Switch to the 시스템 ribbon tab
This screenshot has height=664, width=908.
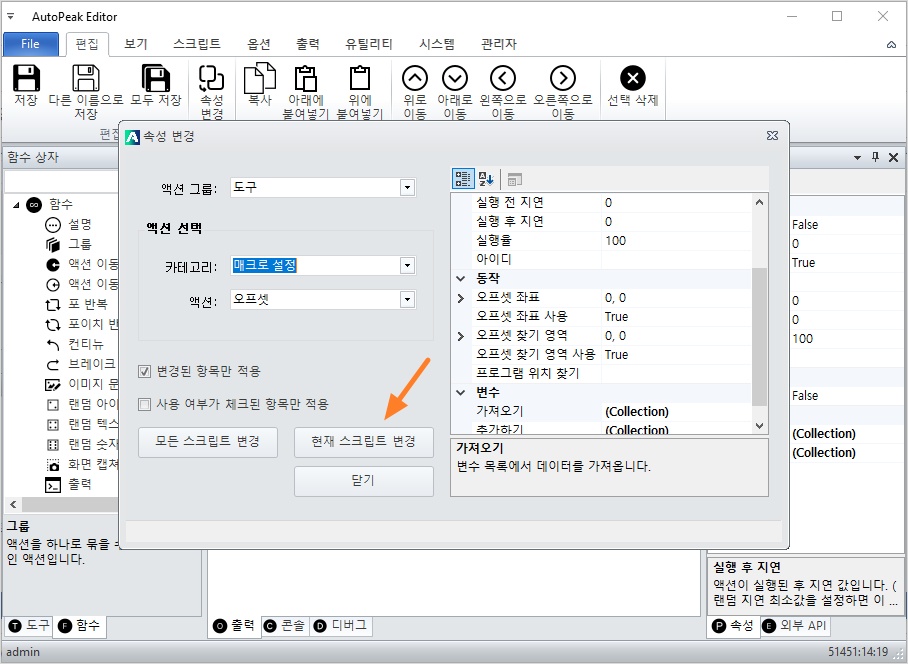(437, 44)
